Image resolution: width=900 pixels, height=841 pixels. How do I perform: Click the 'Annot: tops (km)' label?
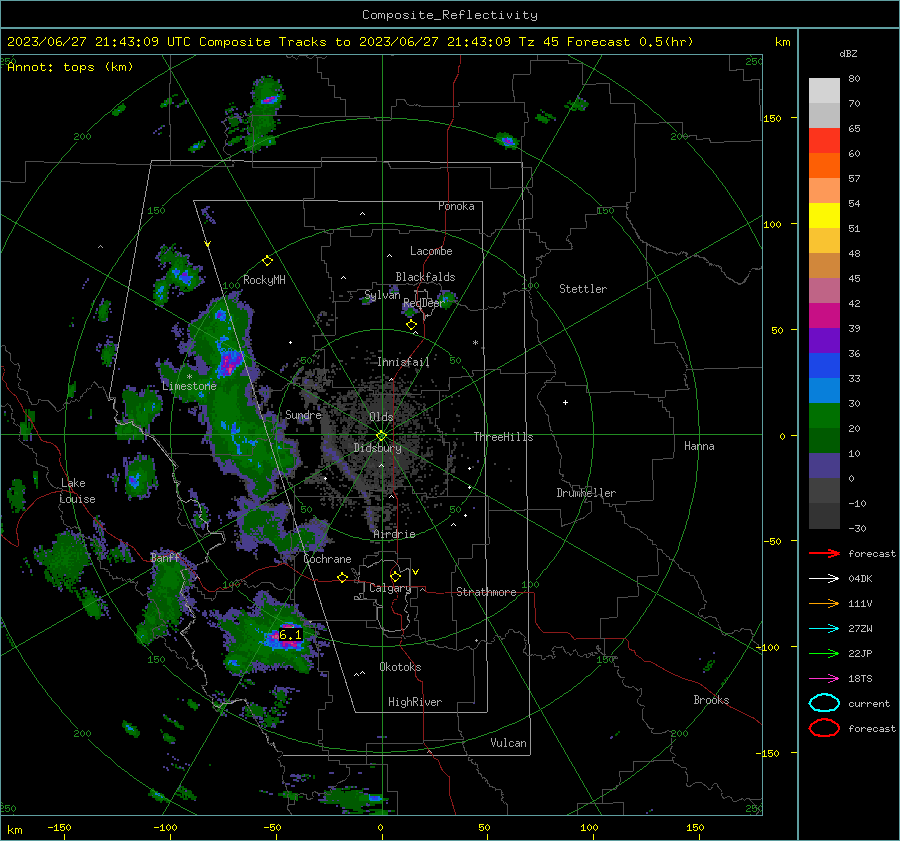point(70,67)
